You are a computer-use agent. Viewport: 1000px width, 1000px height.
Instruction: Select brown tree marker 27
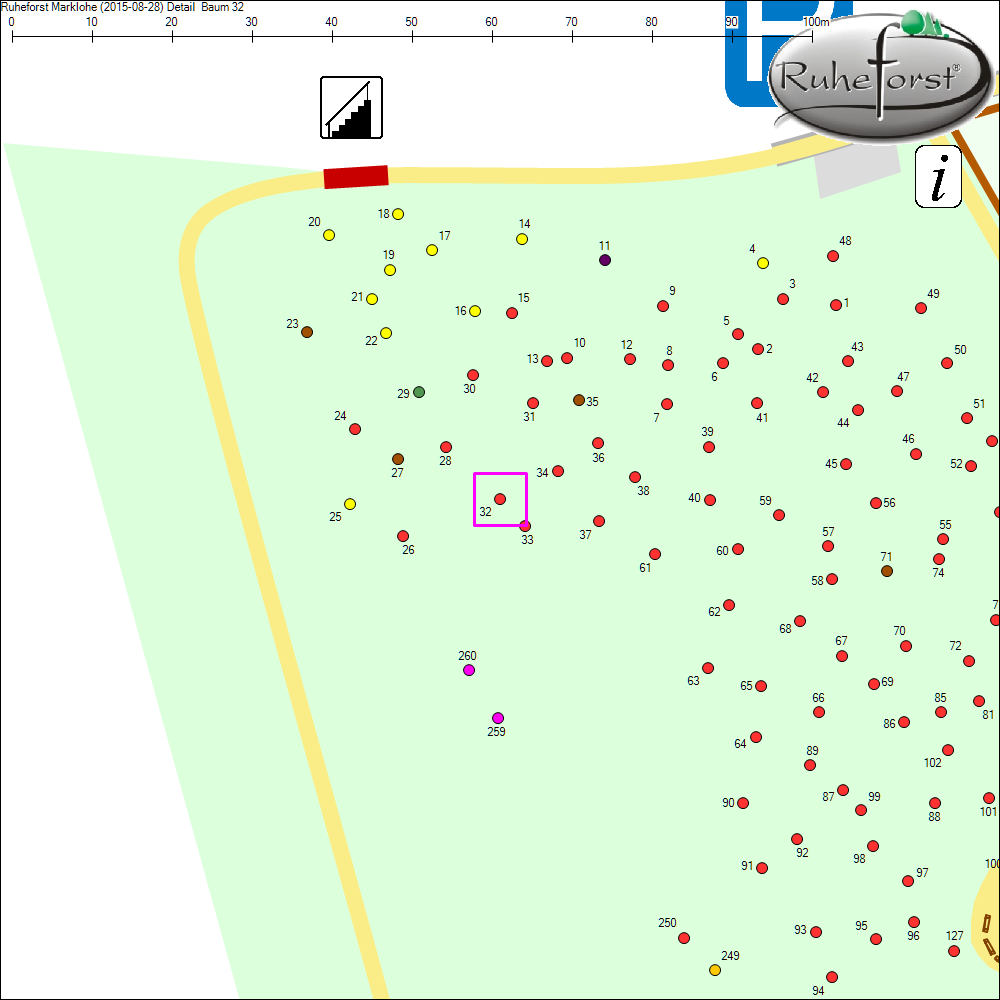click(x=398, y=459)
